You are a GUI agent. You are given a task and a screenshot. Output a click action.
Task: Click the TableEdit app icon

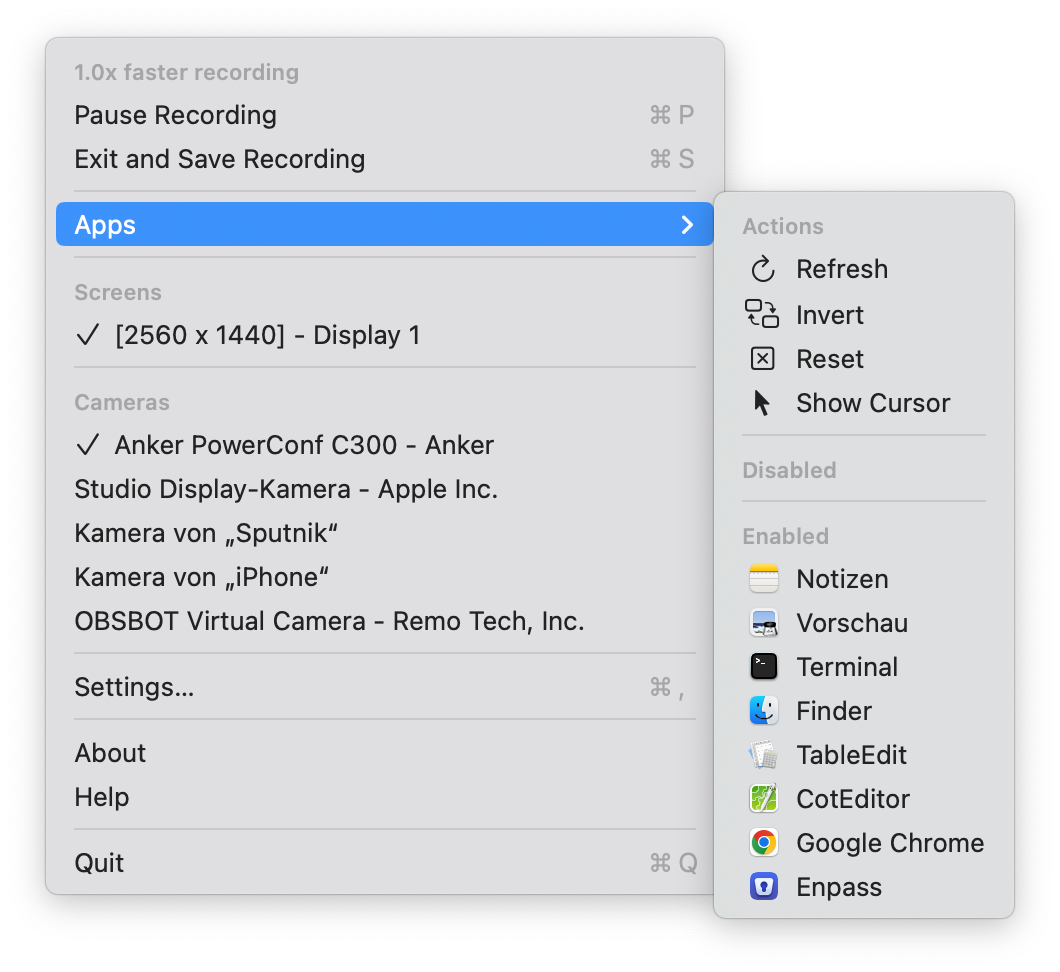point(764,755)
